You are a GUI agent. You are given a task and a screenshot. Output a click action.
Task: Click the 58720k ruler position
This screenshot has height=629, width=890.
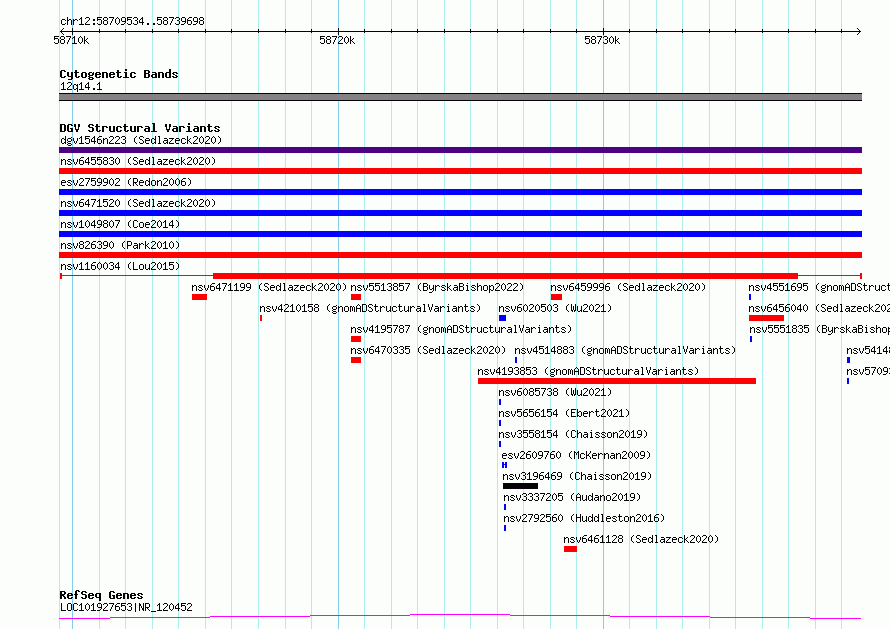[337, 40]
